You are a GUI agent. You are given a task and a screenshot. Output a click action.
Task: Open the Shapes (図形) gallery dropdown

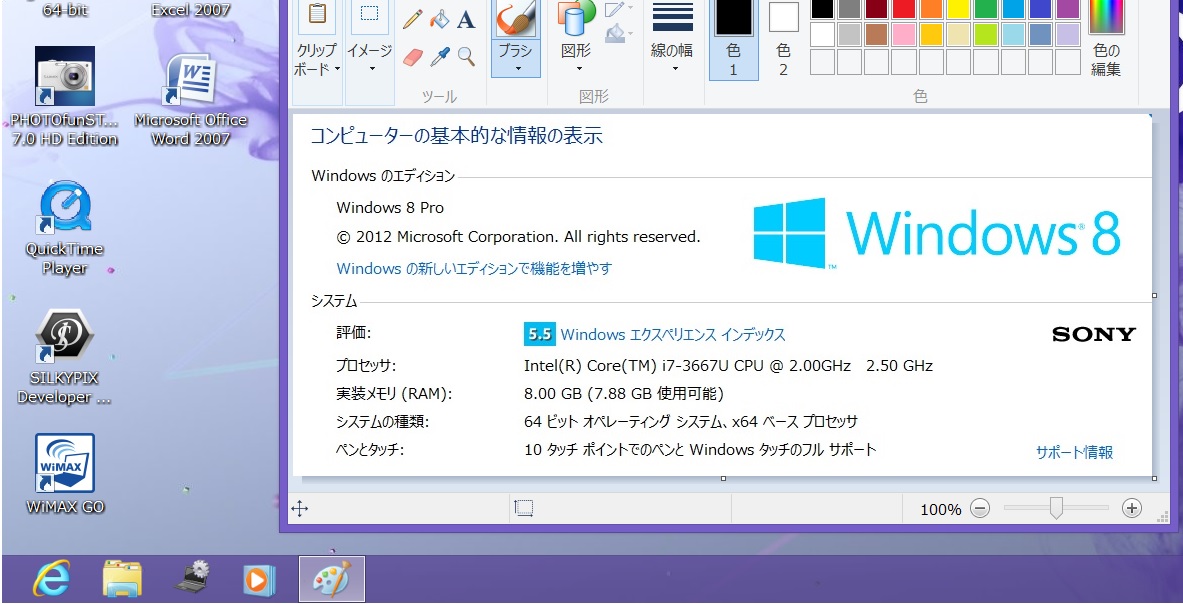click(577, 59)
